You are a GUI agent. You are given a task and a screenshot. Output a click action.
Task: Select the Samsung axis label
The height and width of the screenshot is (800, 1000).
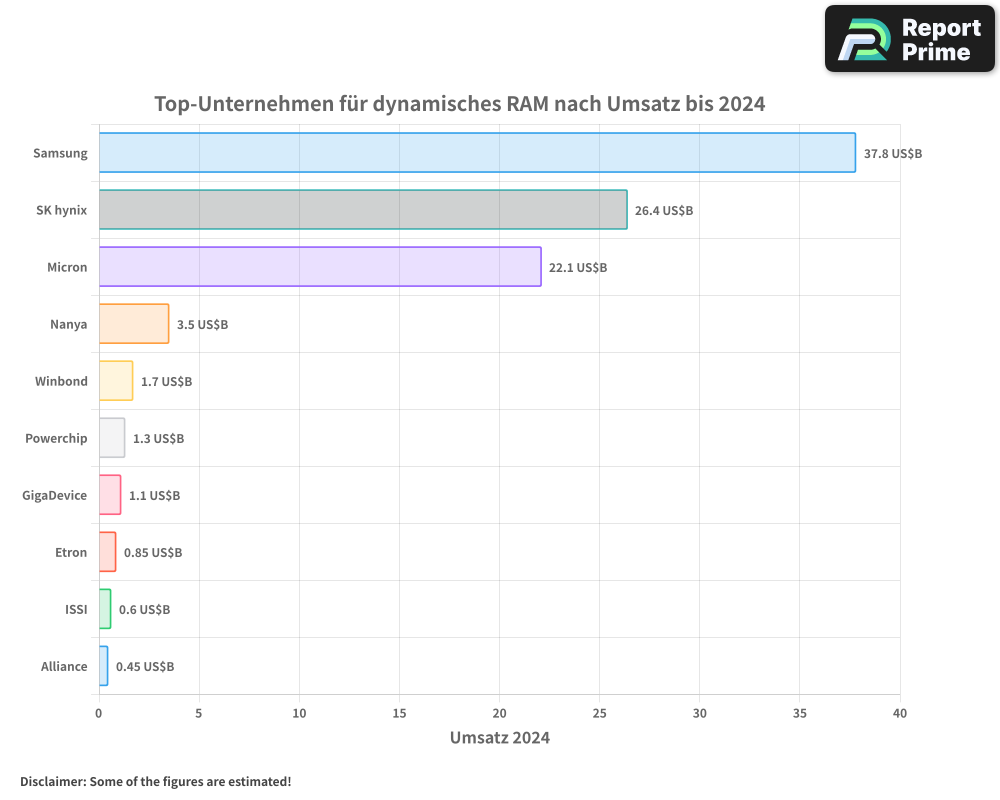tap(60, 153)
